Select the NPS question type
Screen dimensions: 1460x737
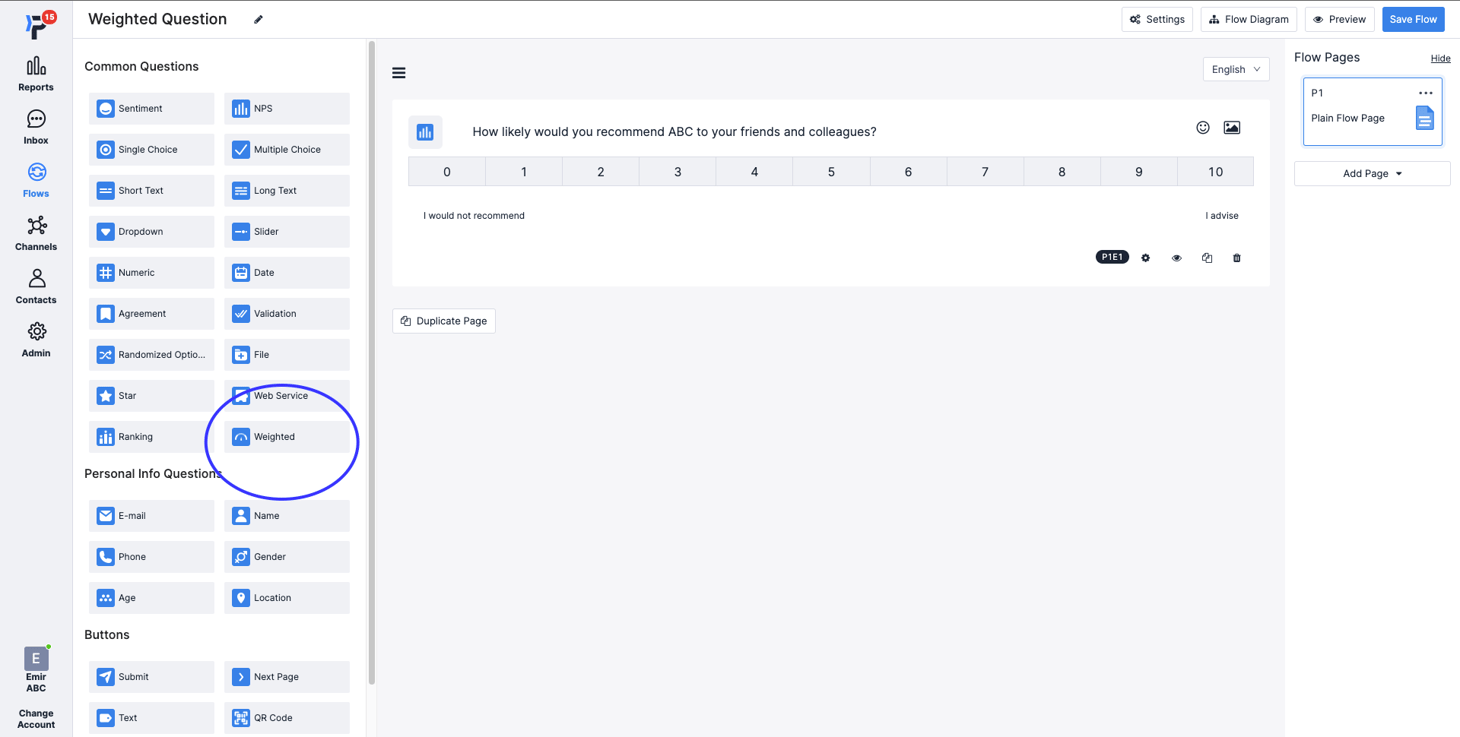(x=286, y=108)
